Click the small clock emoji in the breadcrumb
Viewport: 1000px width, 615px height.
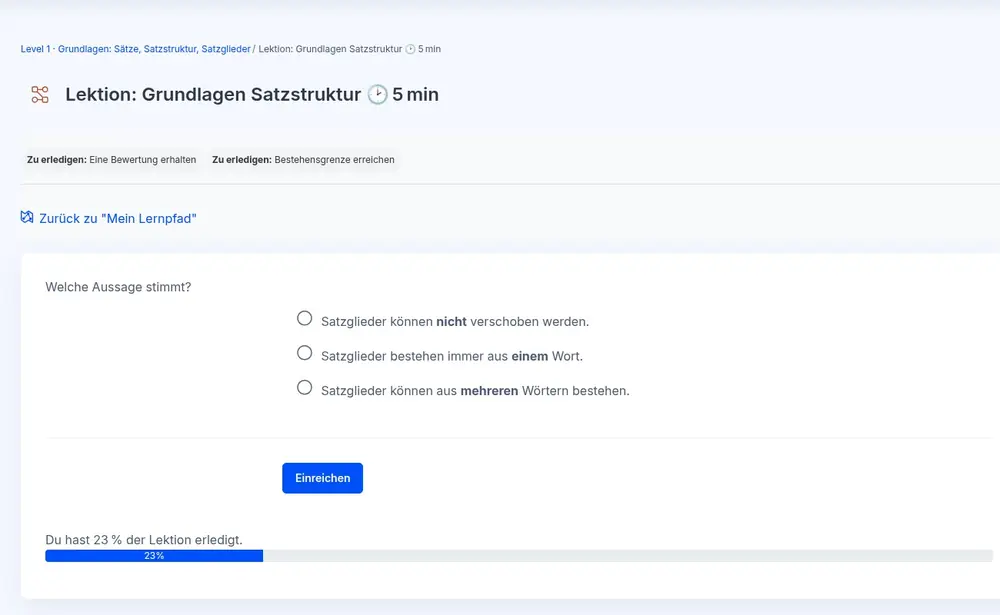(410, 49)
